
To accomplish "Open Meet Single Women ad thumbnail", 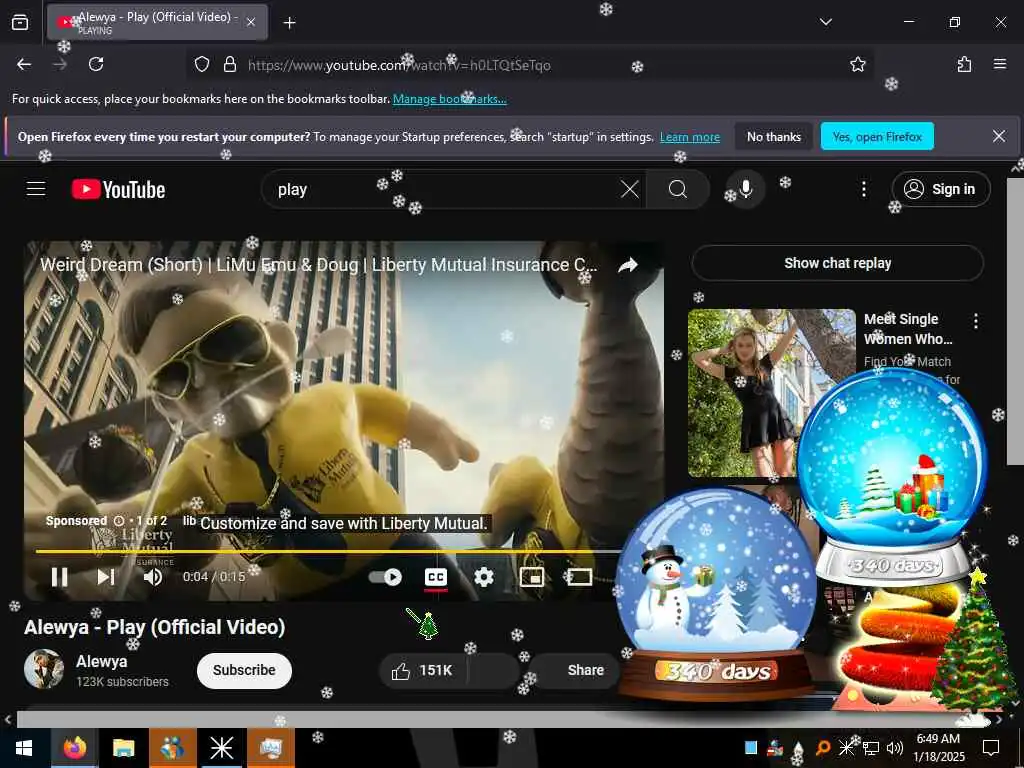I will point(771,393).
